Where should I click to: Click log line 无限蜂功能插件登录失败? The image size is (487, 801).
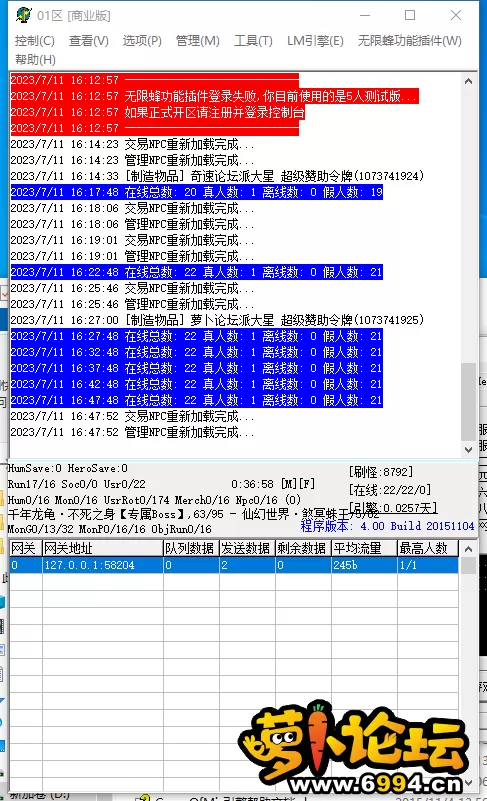point(215,96)
